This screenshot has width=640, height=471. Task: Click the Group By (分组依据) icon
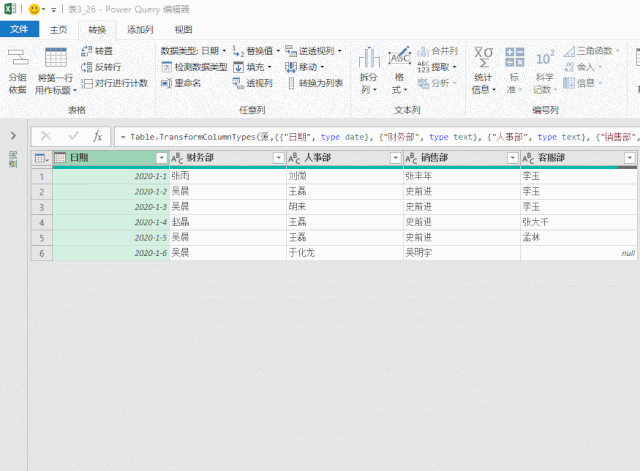pos(18,58)
